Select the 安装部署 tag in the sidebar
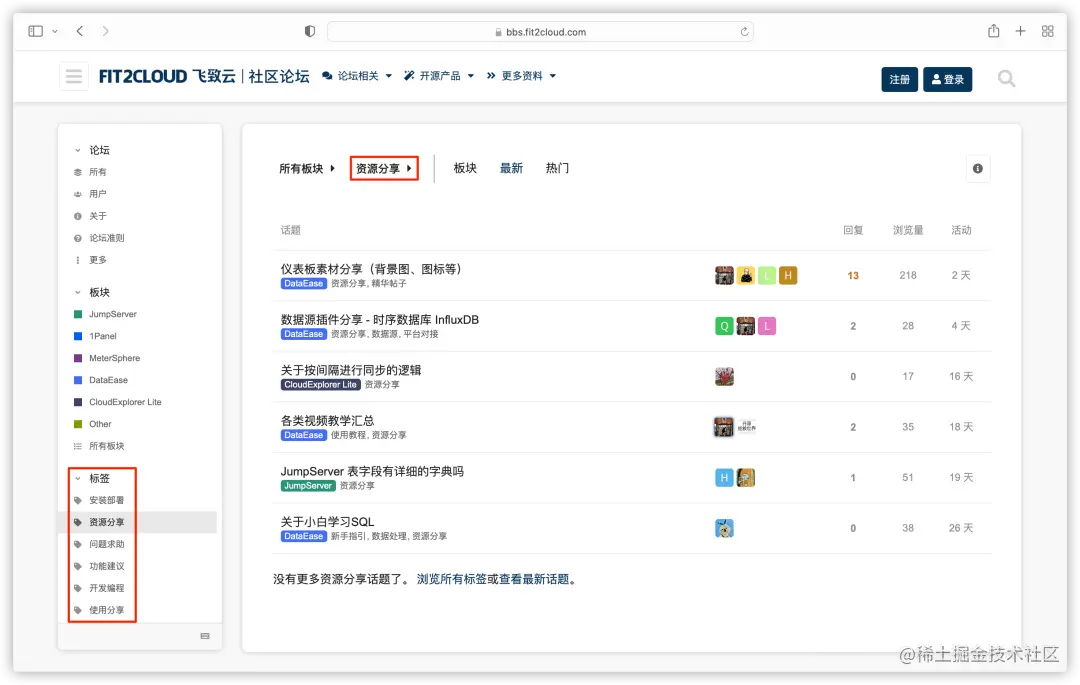1080x685 pixels. coord(105,499)
